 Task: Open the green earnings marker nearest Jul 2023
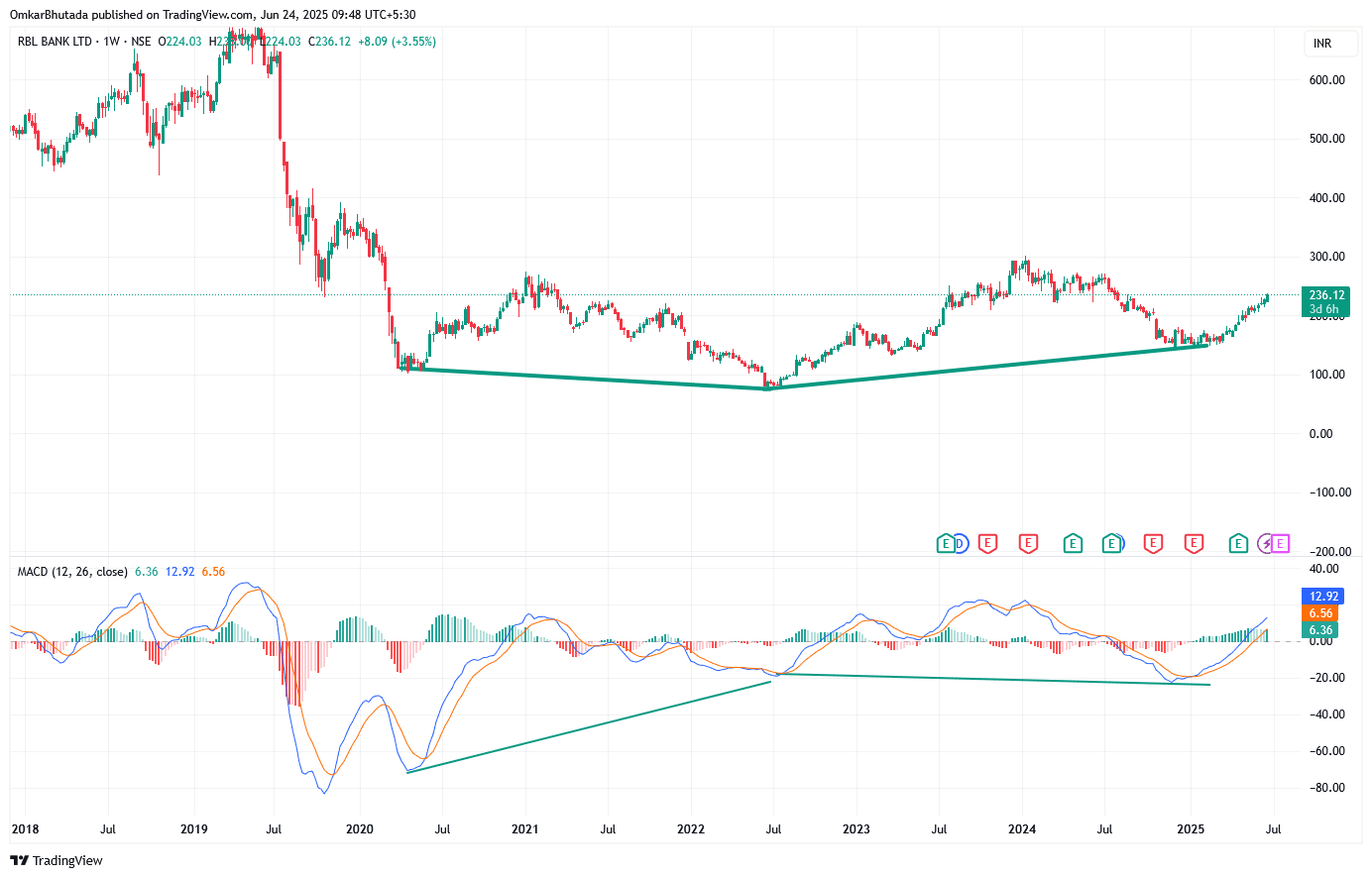click(946, 543)
